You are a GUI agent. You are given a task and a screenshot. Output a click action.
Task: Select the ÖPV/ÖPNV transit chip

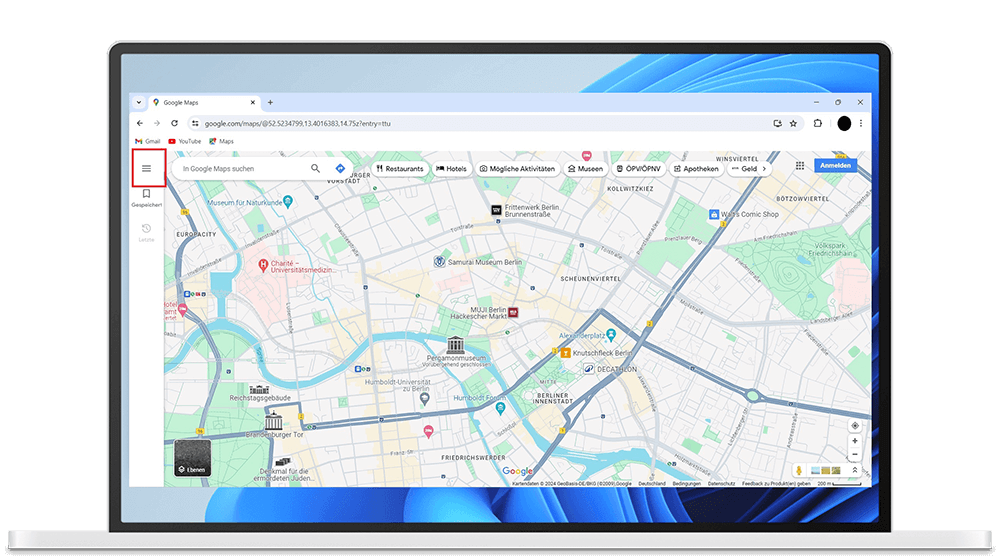click(638, 168)
